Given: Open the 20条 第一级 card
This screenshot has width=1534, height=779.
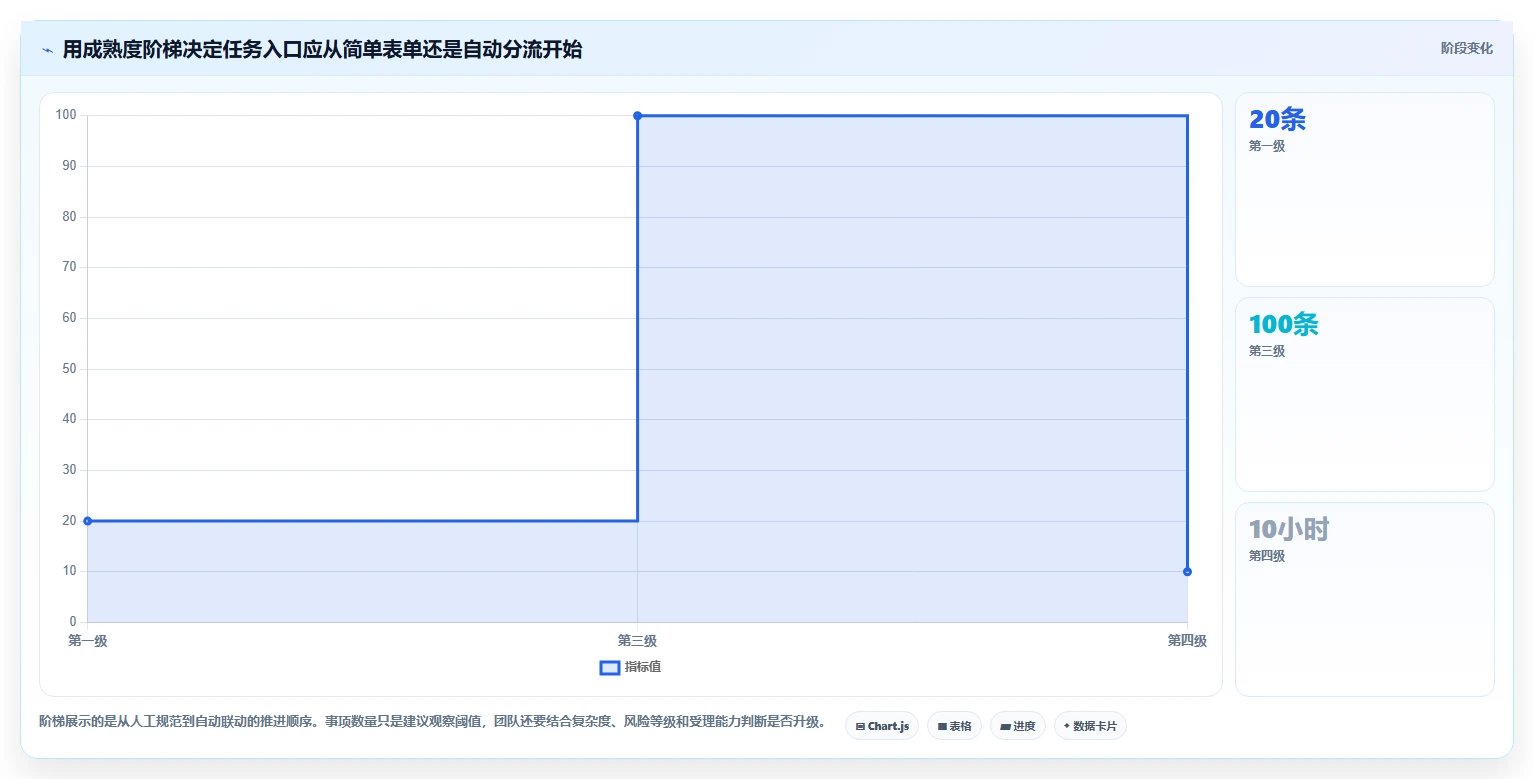Looking at the screenshot, I should click(1364, 190).
